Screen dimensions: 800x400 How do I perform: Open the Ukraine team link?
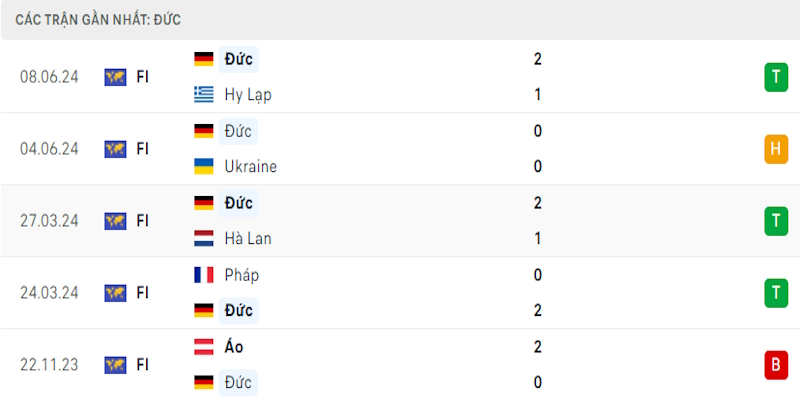coord(251,167)
